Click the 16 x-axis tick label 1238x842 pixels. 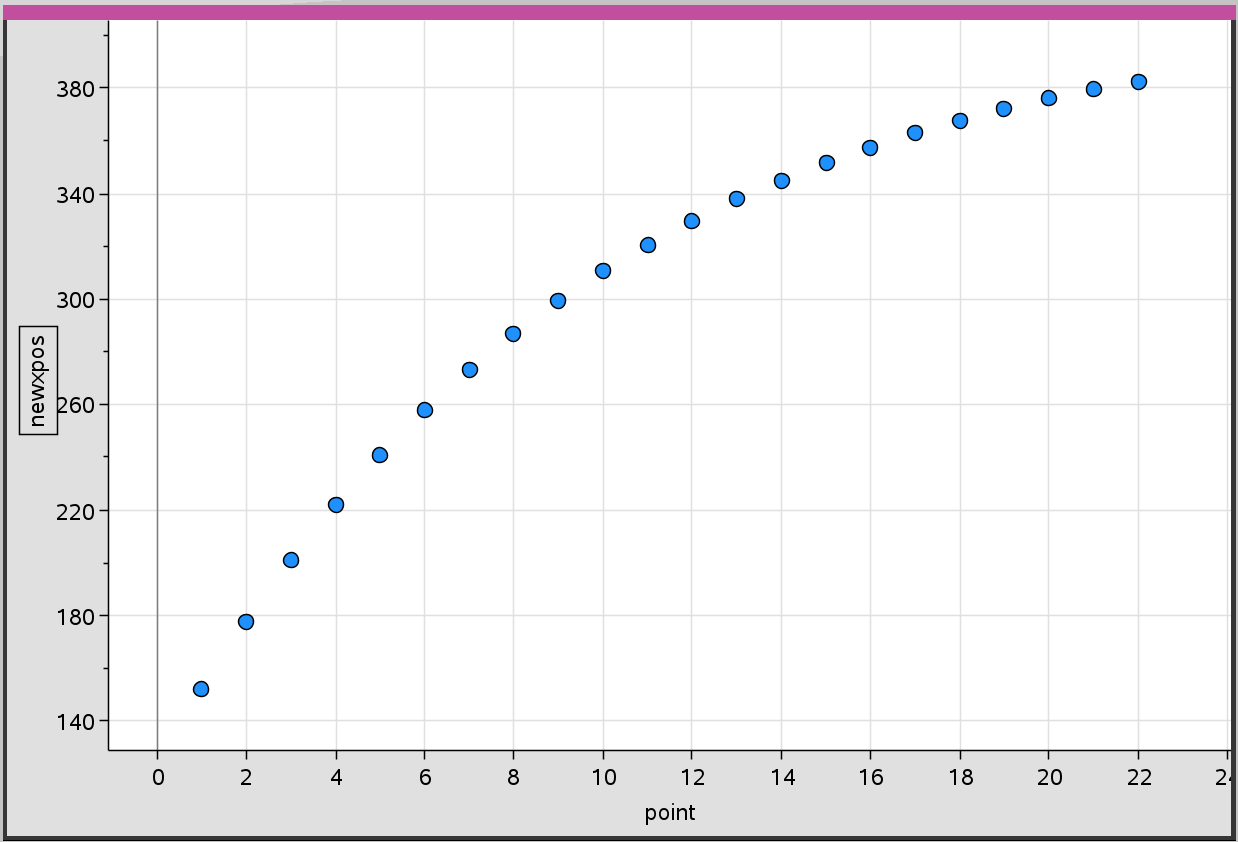coord(870,777)
